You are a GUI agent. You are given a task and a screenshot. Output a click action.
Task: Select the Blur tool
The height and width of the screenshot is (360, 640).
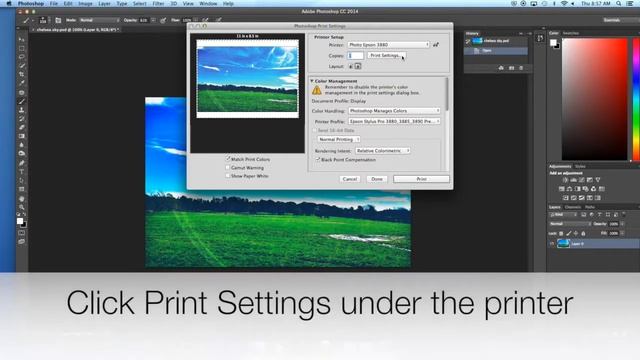click(x=22, y=145)
